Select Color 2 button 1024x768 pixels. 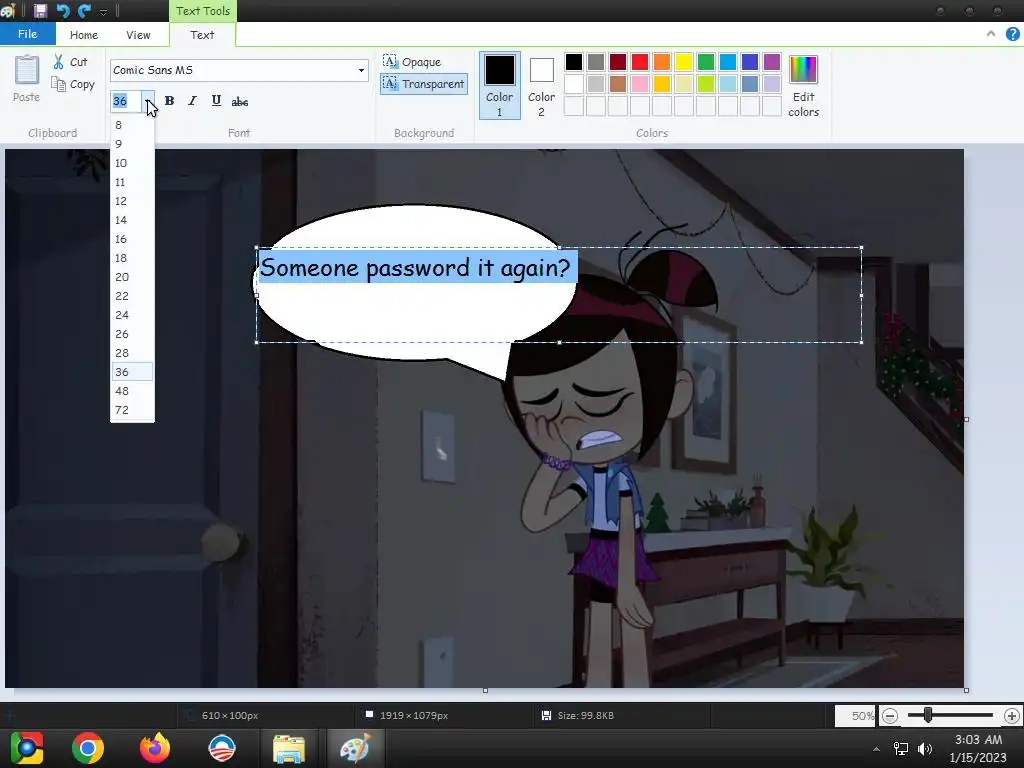coord(541,86)
